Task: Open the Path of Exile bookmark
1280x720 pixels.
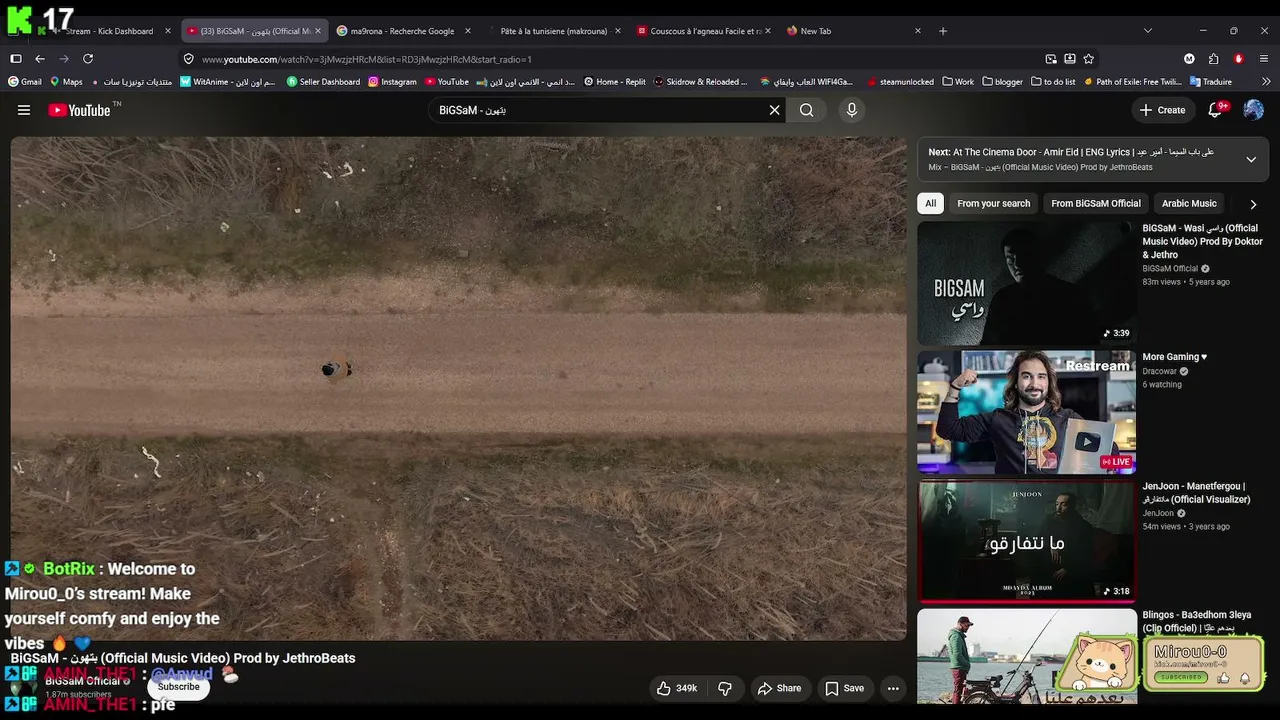Action: pyautogui.click(x=1133, y=82)
